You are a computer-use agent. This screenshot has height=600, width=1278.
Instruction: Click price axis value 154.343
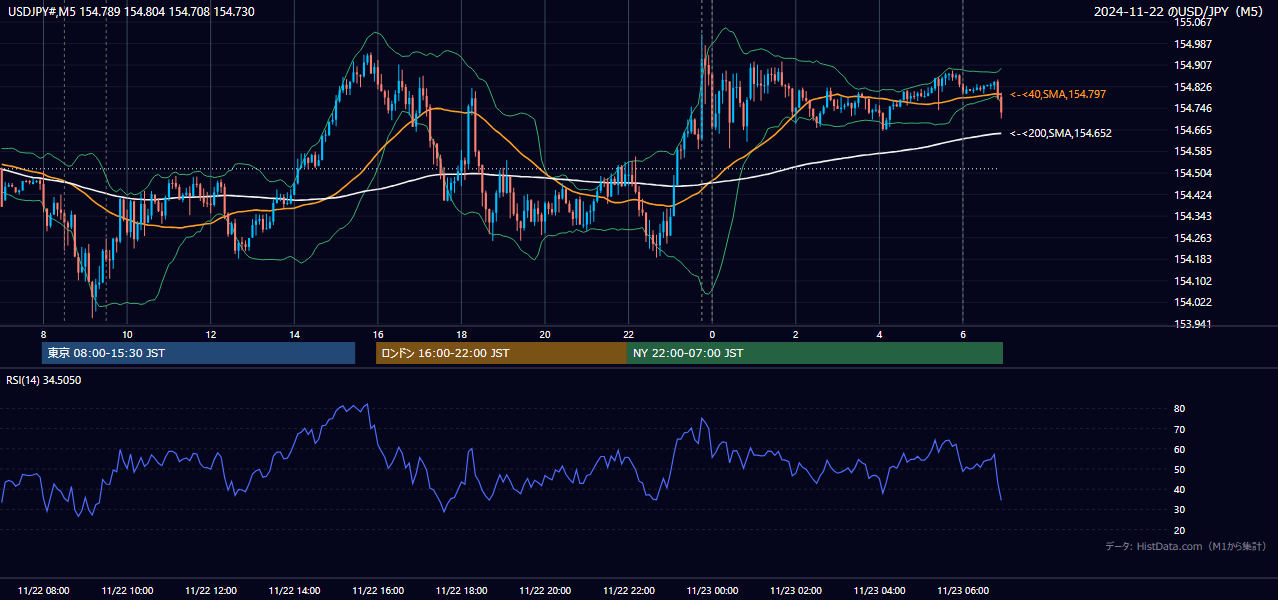point(1192,216)
